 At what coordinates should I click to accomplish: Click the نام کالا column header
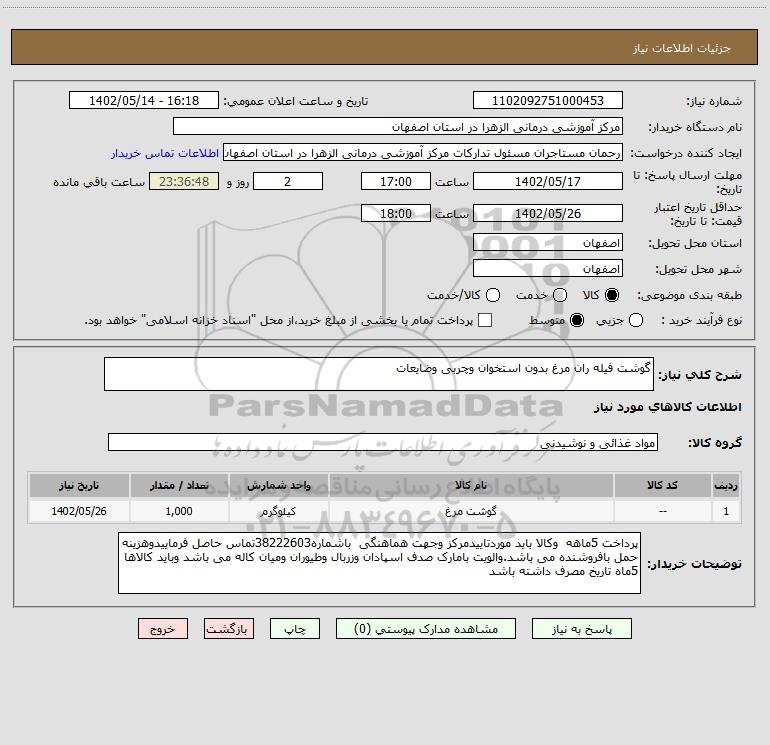(x=471, y=485)
